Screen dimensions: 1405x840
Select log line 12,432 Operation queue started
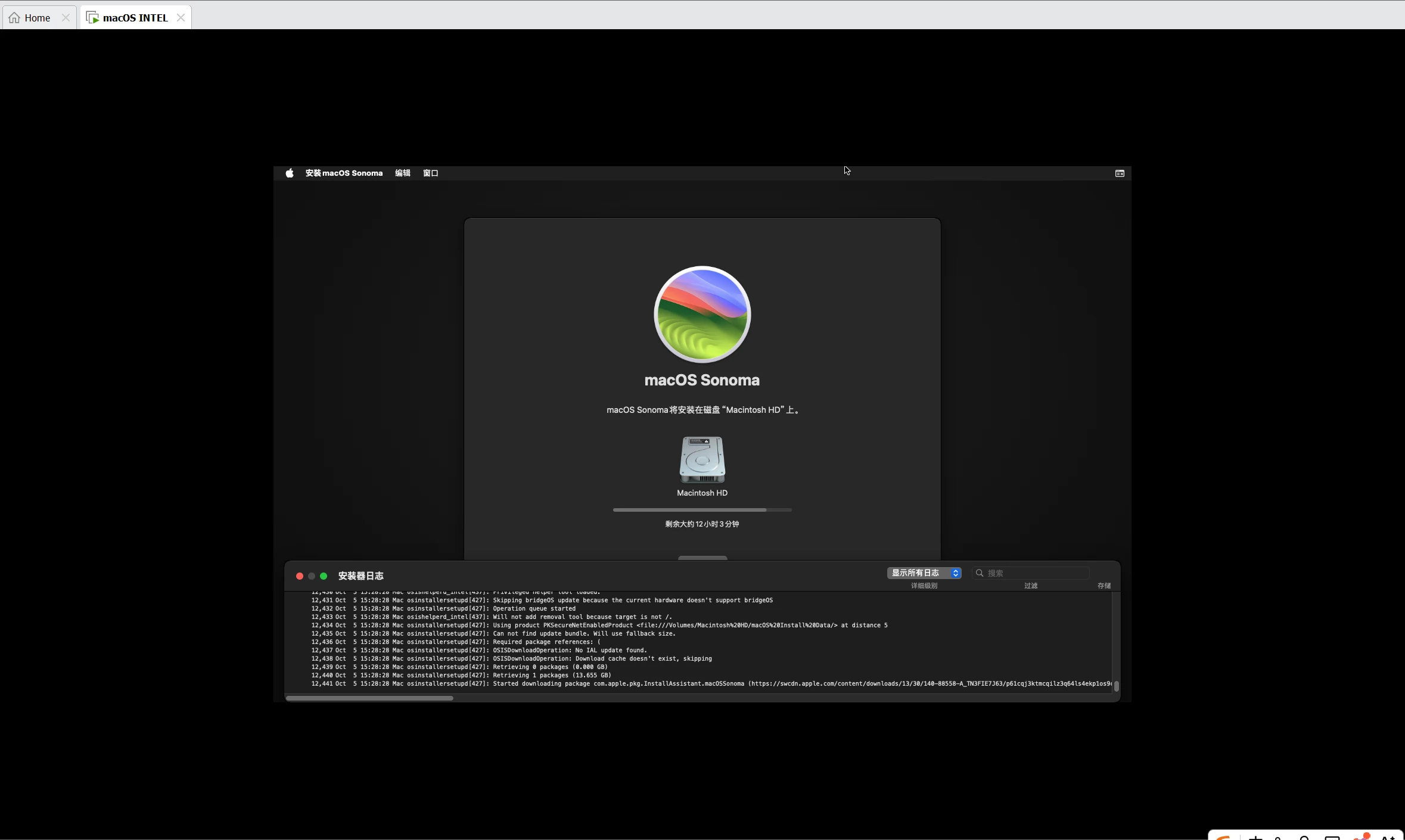click(x=443, y=609)
